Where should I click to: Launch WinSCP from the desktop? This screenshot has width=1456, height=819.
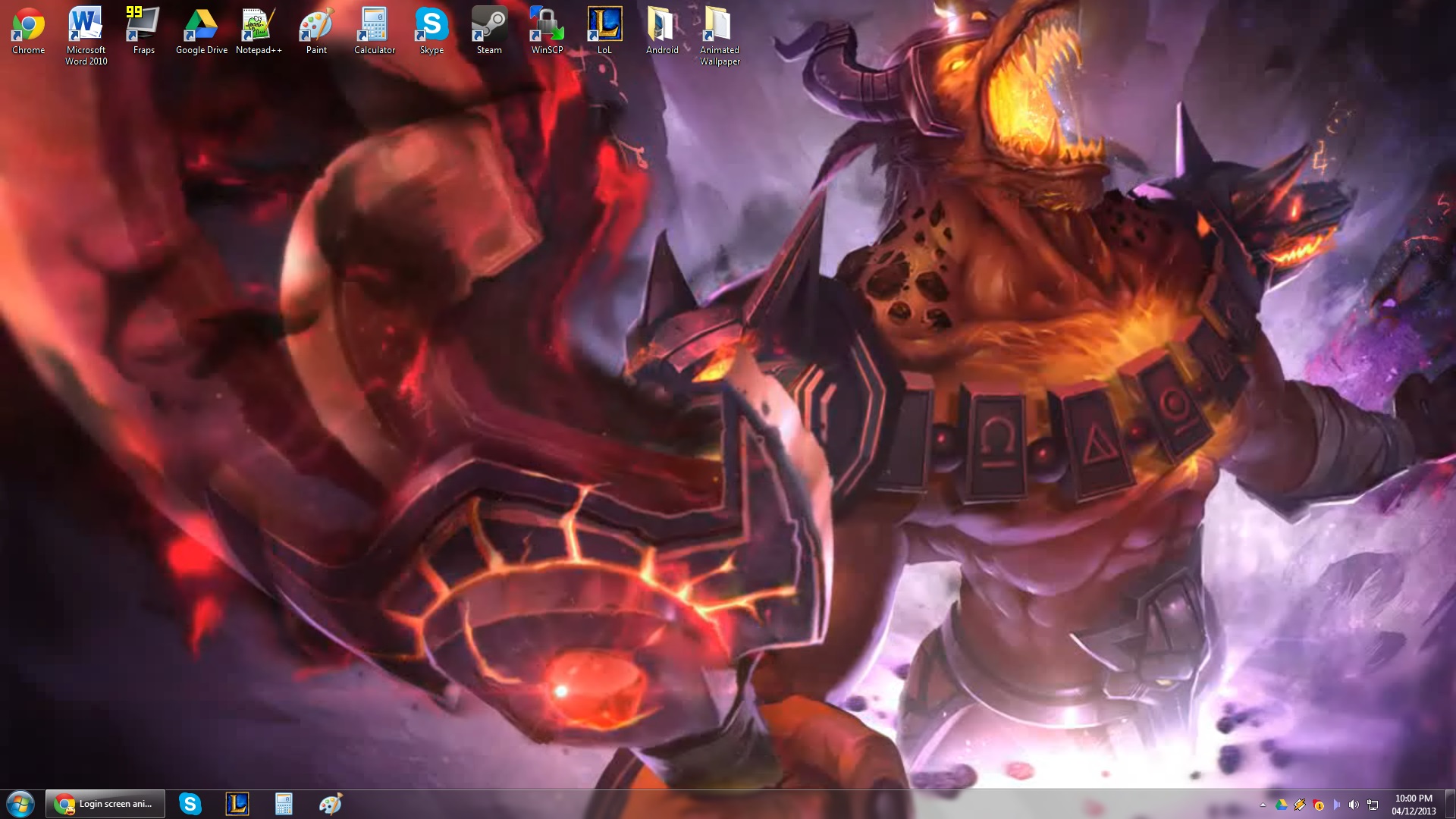coord(546,23)
